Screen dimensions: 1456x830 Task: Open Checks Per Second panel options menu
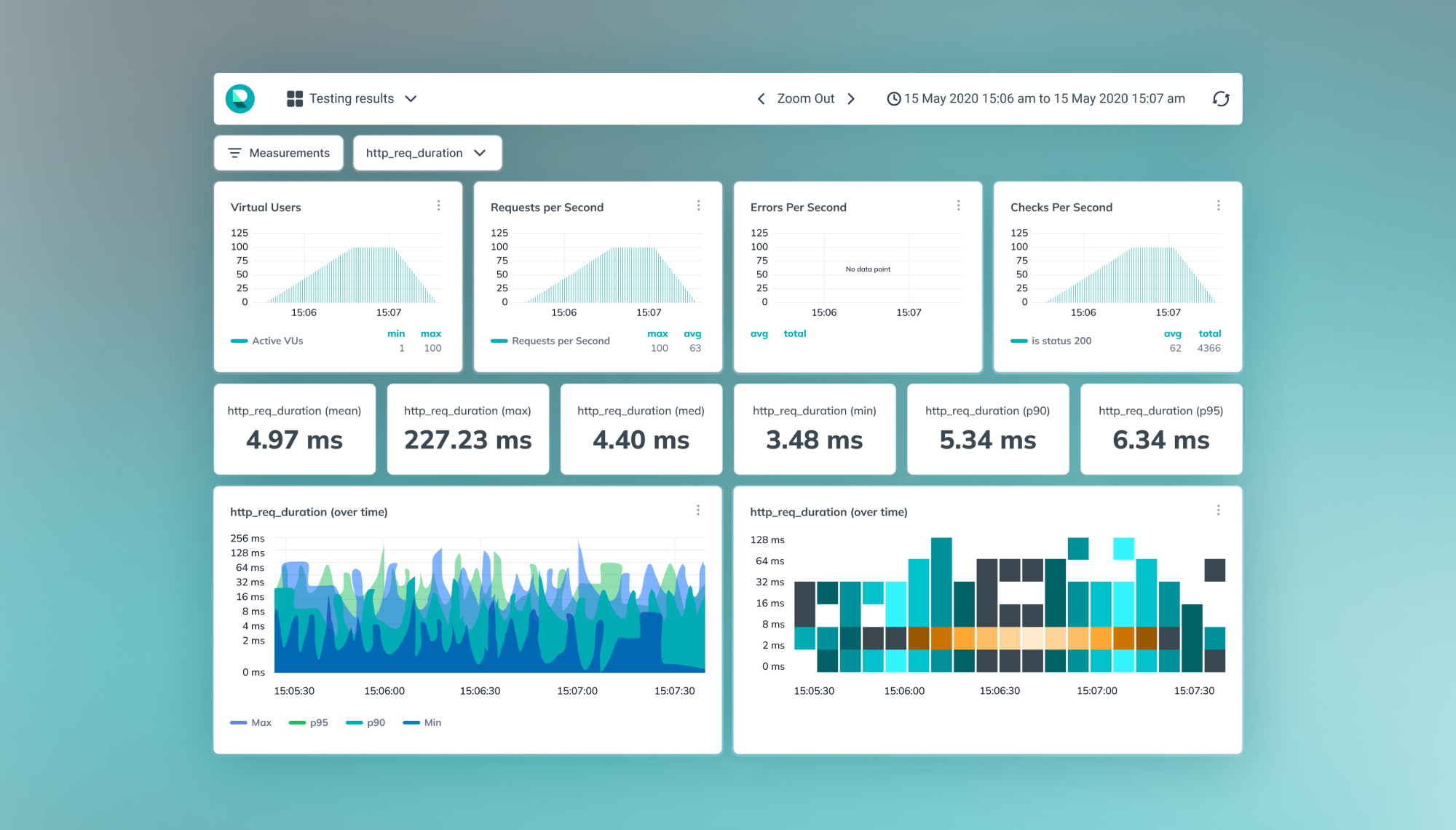[x=1218, y=206]
